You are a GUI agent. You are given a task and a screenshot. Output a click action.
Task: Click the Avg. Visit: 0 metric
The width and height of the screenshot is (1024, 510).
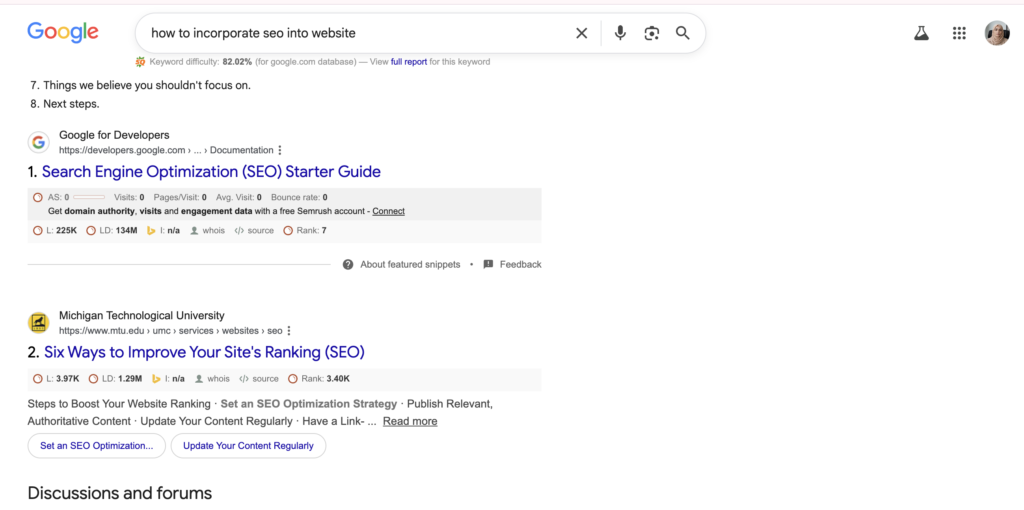point(239,197)
